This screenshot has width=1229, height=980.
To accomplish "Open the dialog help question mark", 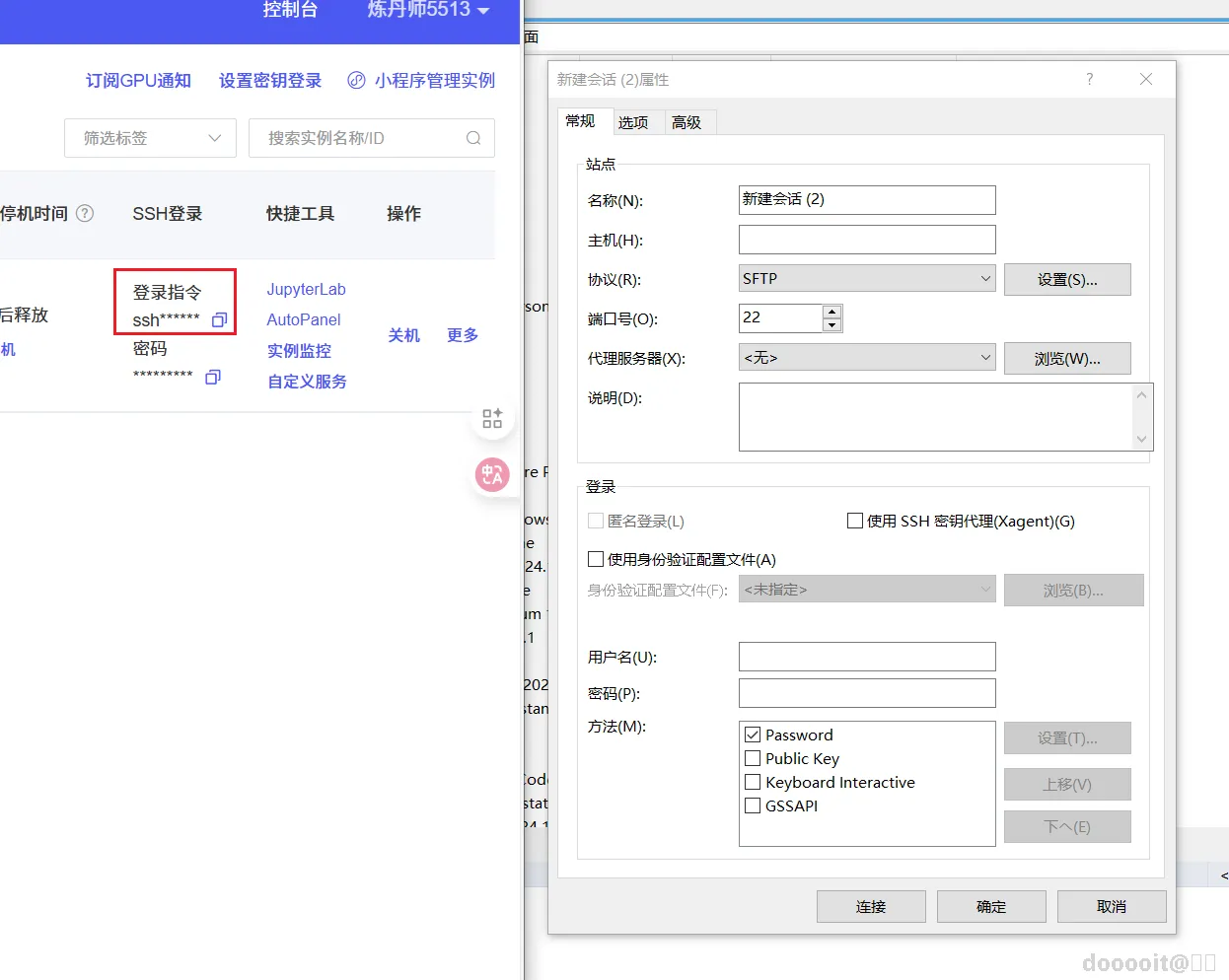I will (1089, 79).
